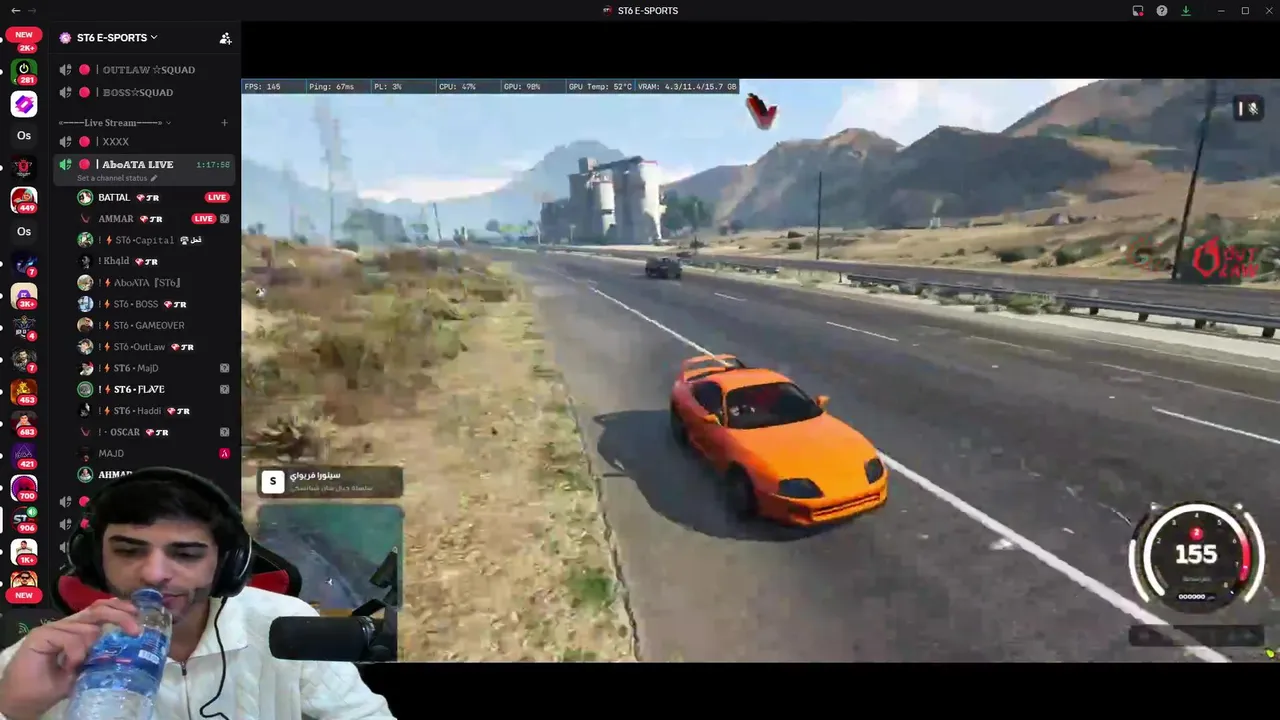Screen dimensions: 1280x720
Task: Open the Help question-mark icon
Action: tap(1162, 11)
